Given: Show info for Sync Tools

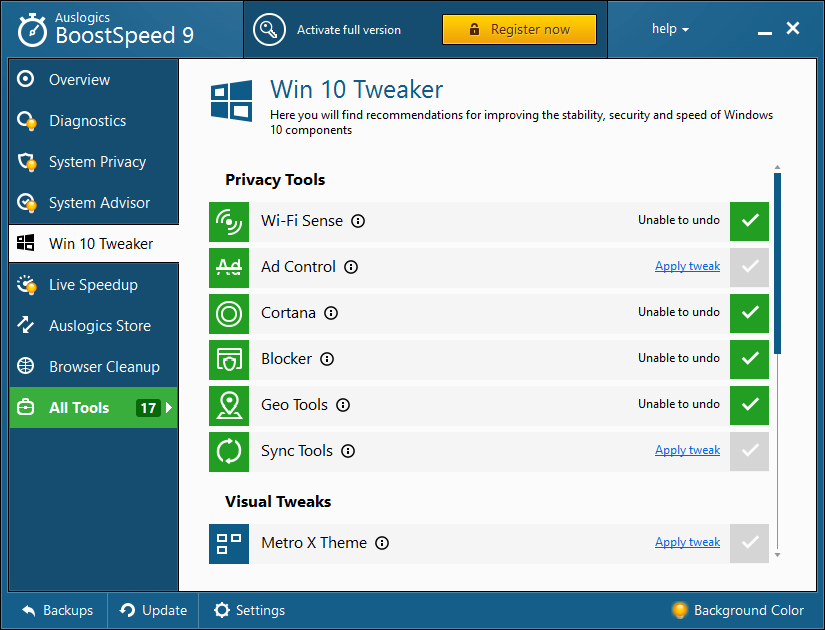Looking at the screenshot, I should click(348, 451).
